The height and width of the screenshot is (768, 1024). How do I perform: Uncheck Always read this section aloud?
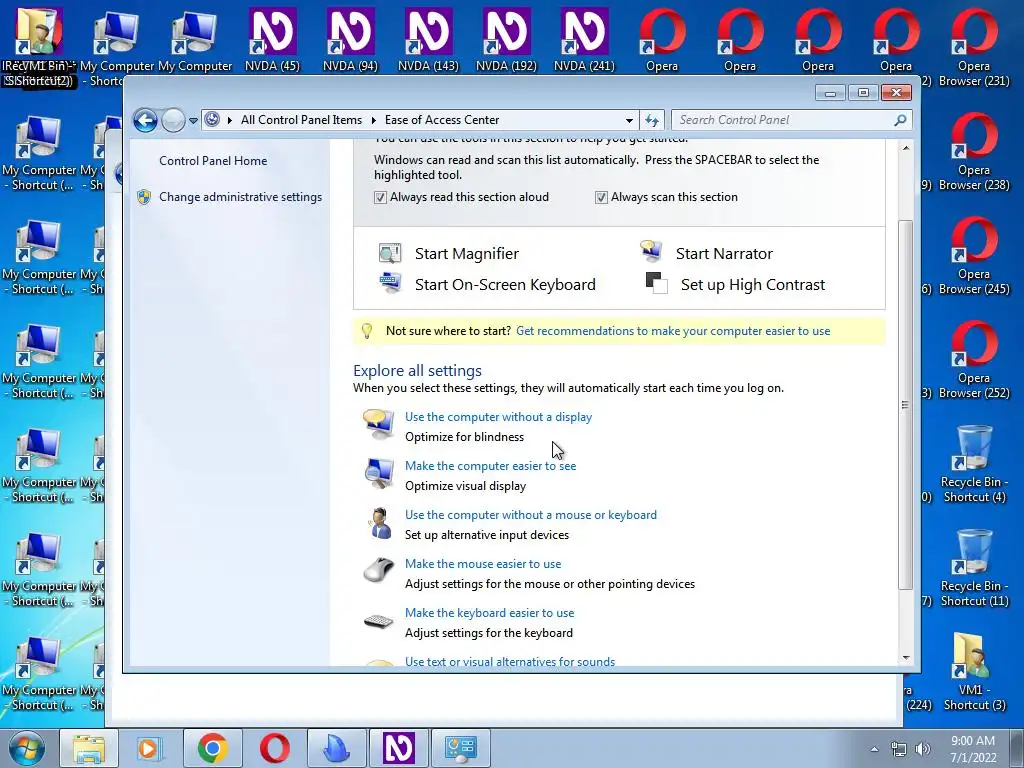tap(380, 197)
